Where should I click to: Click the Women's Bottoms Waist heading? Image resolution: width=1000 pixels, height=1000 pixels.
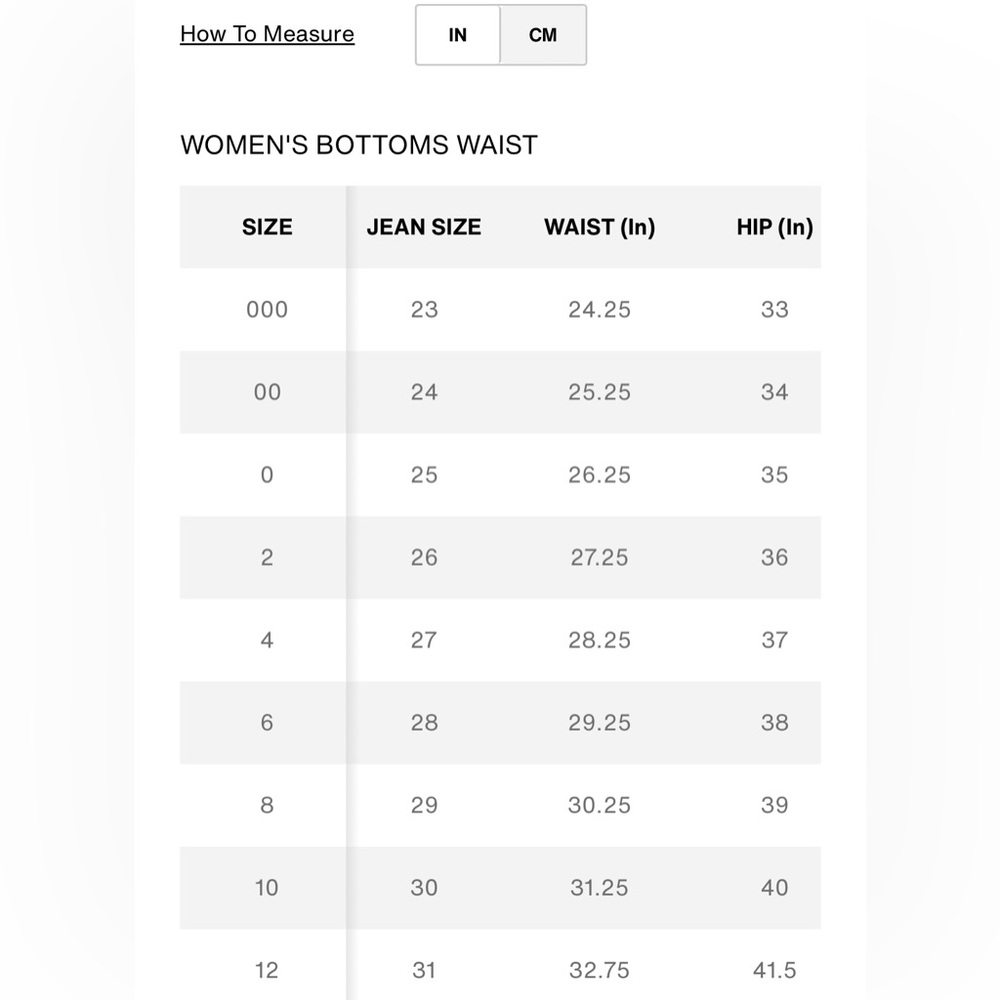coord(359,145)
